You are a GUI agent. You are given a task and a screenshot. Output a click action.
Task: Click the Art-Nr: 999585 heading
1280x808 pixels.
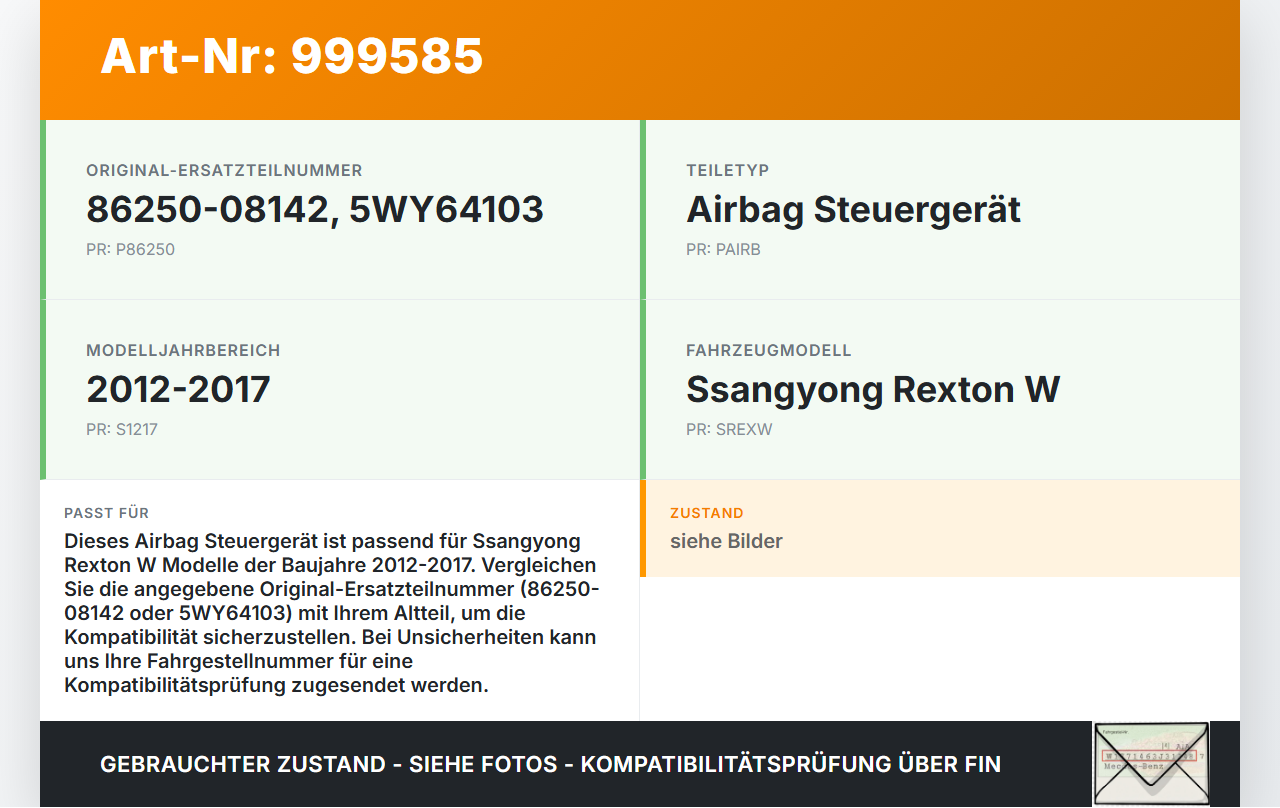(x=292, y=56)
